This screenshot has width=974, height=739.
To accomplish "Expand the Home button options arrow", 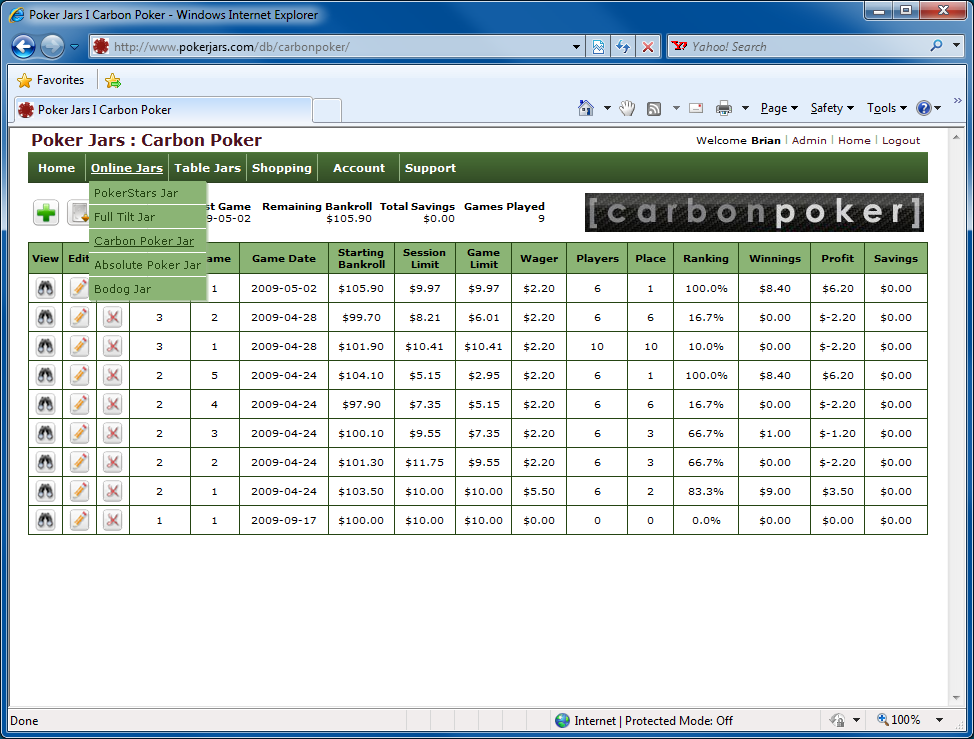I will pos(607,108).
